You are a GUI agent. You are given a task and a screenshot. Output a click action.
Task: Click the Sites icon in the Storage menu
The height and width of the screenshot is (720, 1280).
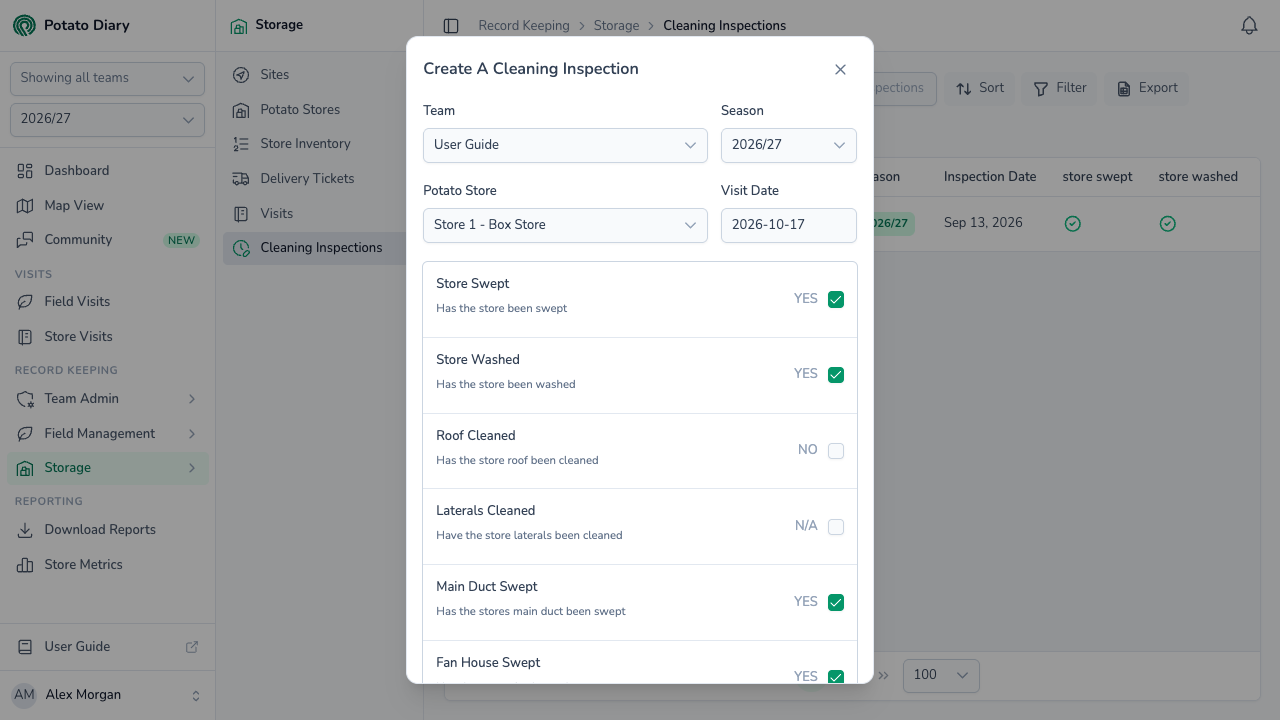tap(241, 75)
